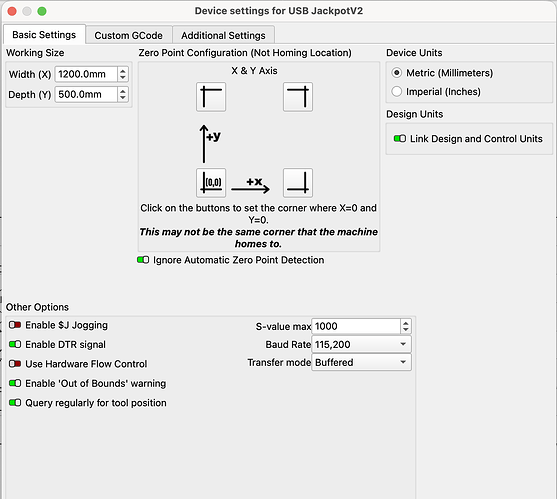557x499 pixels.
Task: Open the Custom GCode tab
Action: 129,36
